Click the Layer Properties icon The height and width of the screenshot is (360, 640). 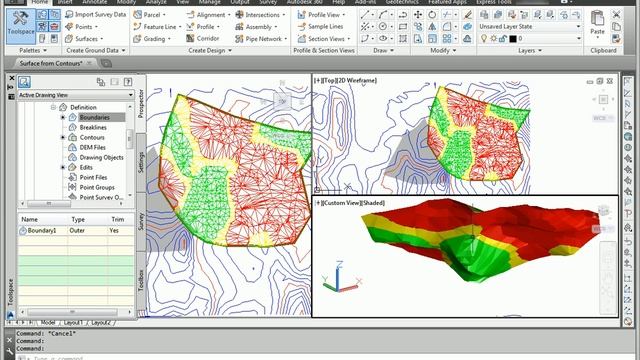[484, 15]
